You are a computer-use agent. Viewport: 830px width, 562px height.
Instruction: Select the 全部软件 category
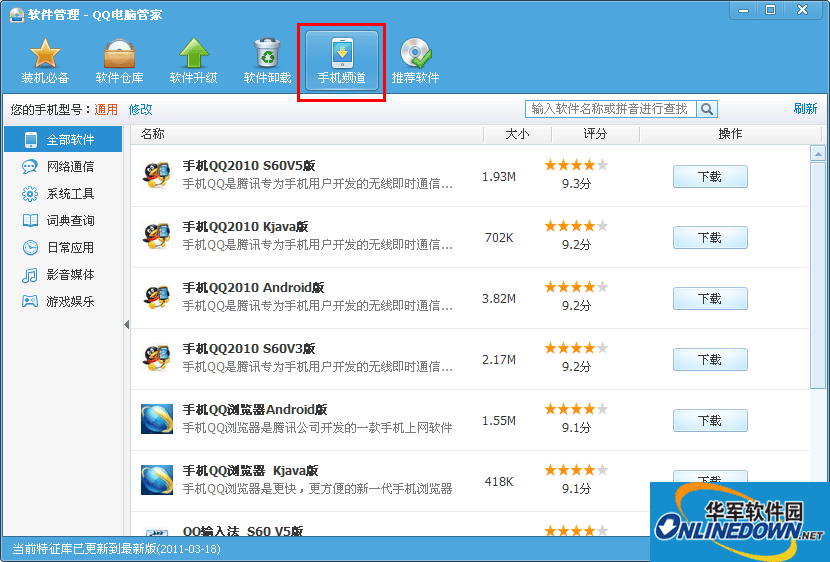point(63,140)
